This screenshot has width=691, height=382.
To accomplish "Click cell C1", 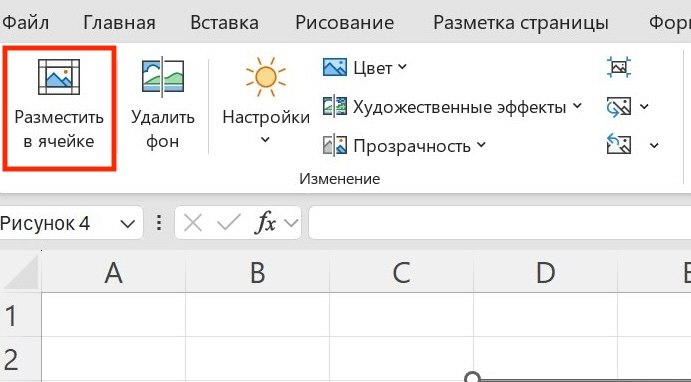I will 401,315.
